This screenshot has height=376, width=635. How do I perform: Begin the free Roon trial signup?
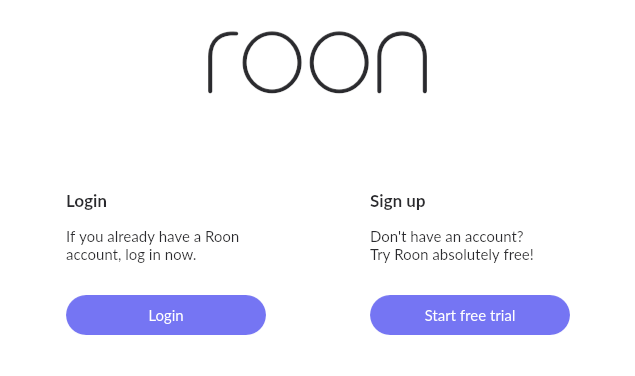coord(470,315)
